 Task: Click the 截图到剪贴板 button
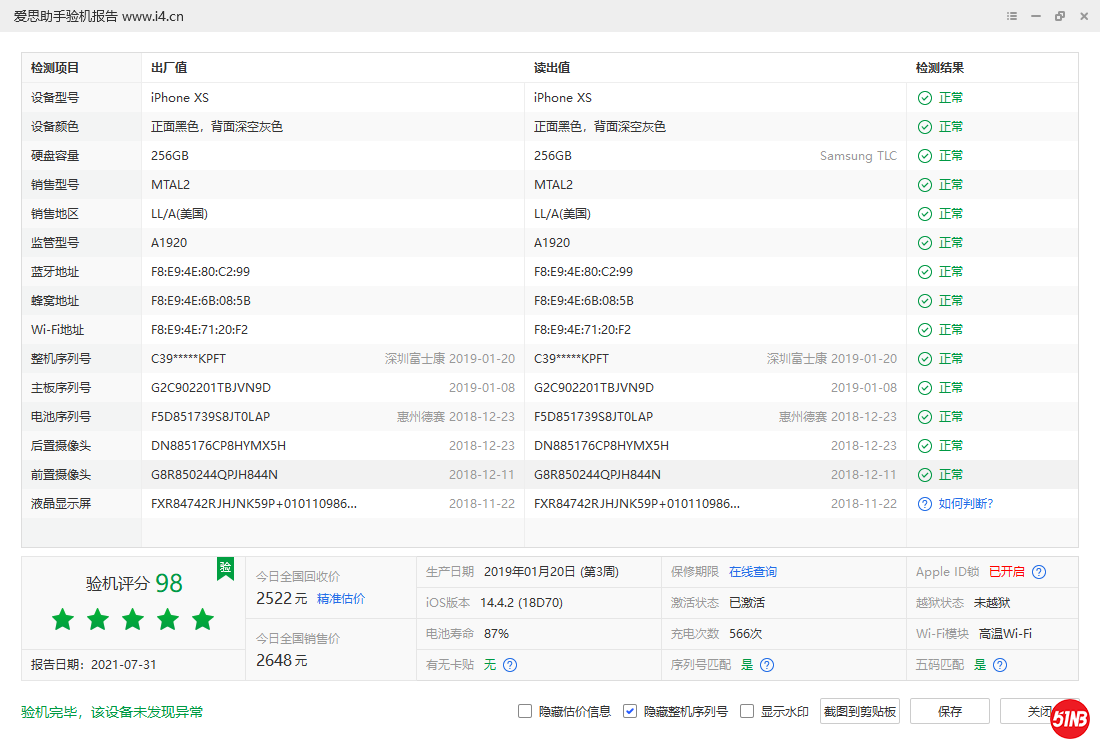click(x=860, y=711)
